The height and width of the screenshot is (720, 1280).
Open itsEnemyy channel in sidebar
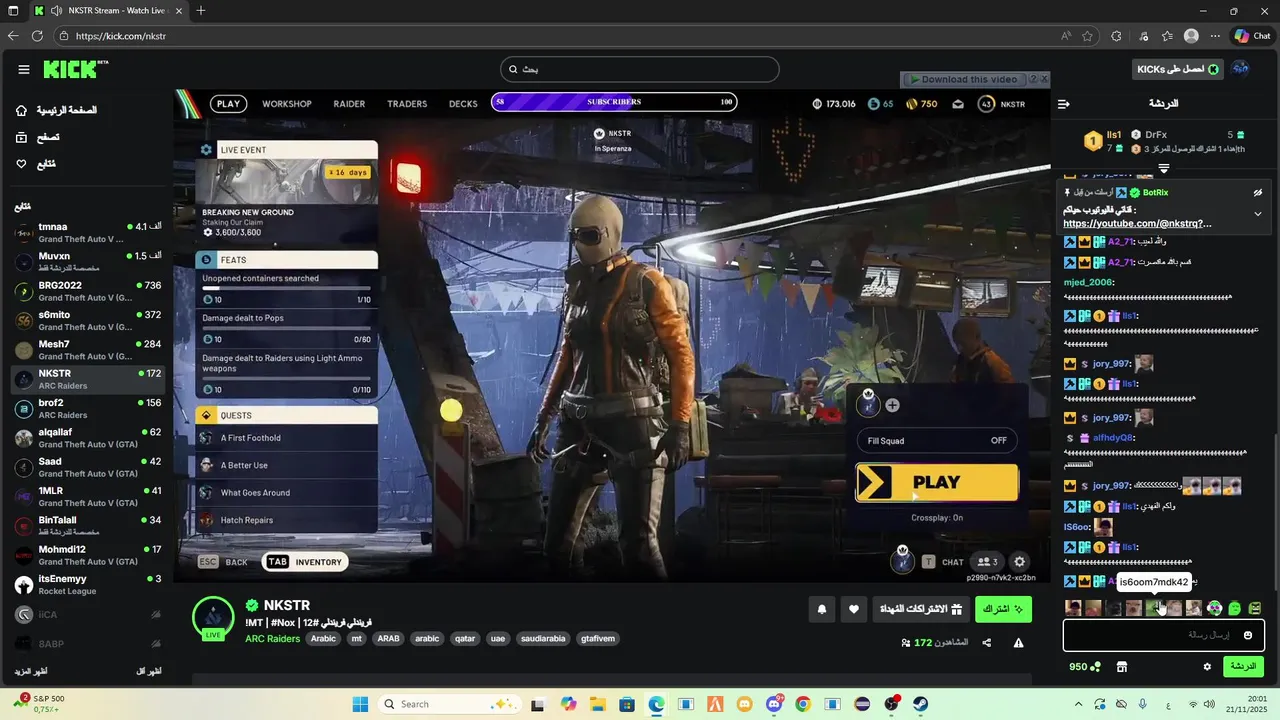point(88,584)
